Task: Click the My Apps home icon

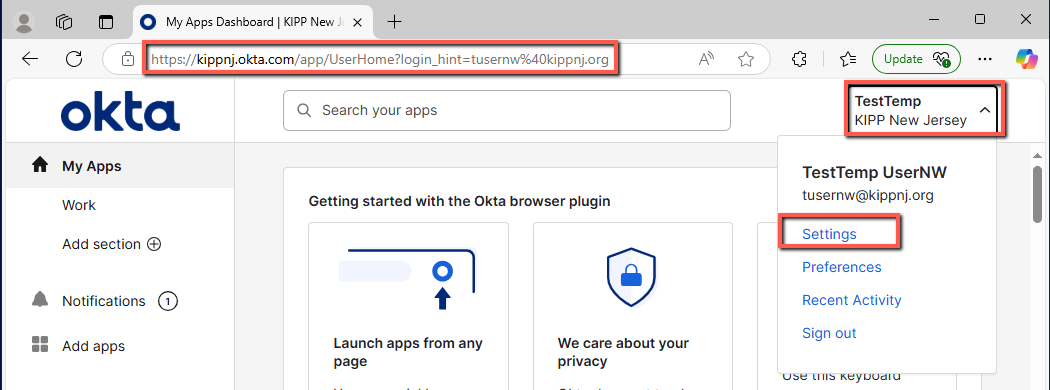Action: (x=40, y=165)
